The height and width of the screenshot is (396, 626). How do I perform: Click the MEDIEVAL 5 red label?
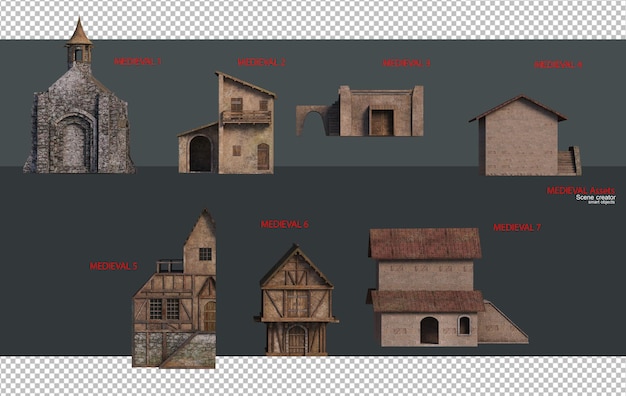[113, 266]
